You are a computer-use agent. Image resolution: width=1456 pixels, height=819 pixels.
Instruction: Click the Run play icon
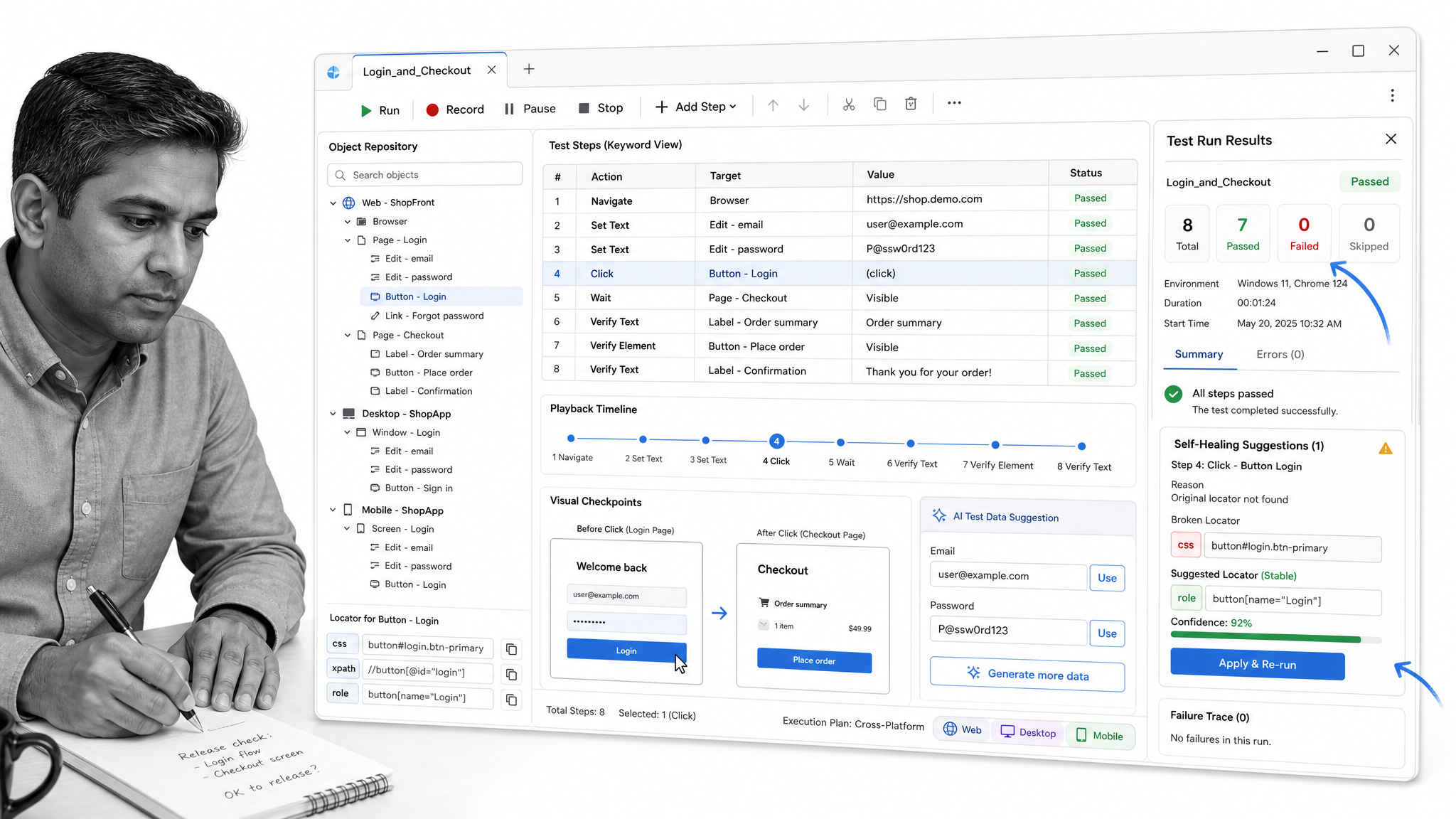click(366, 111)
